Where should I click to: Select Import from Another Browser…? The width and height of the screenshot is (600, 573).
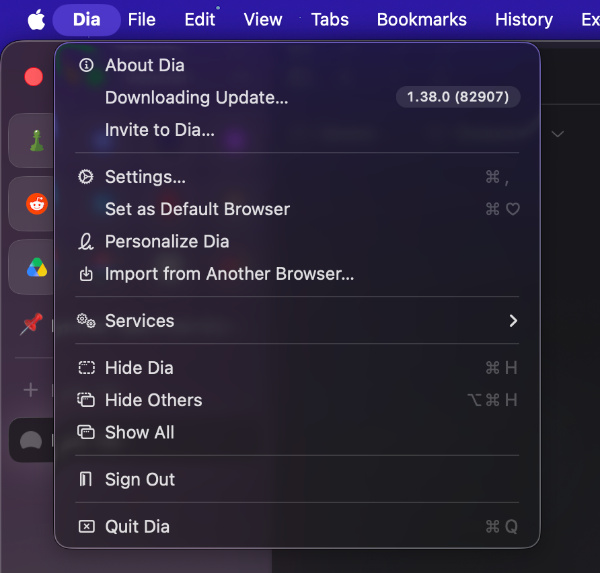(x=297, y=274)
